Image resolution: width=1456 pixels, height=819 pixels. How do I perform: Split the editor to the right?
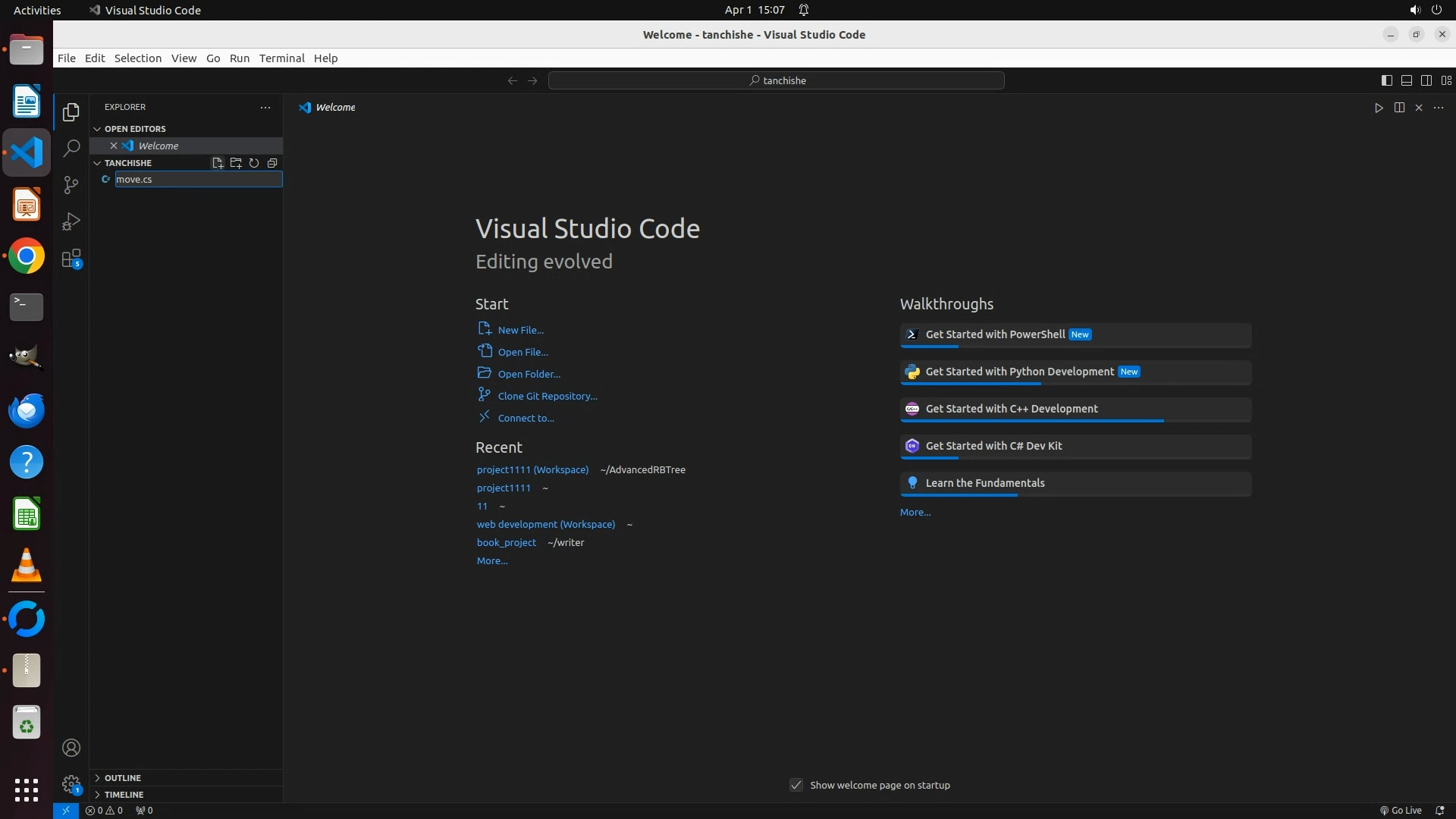[1399, 108]
